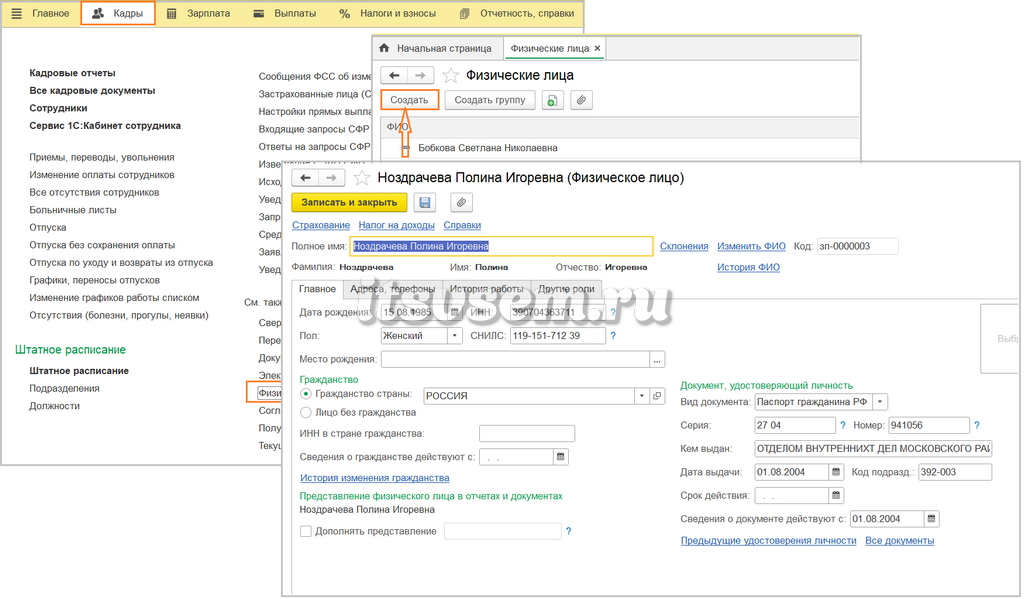The width and height of the screenshot is (1024, 599).
Task: Switch to Начальная страница tab
Action: tap(436, 48)
